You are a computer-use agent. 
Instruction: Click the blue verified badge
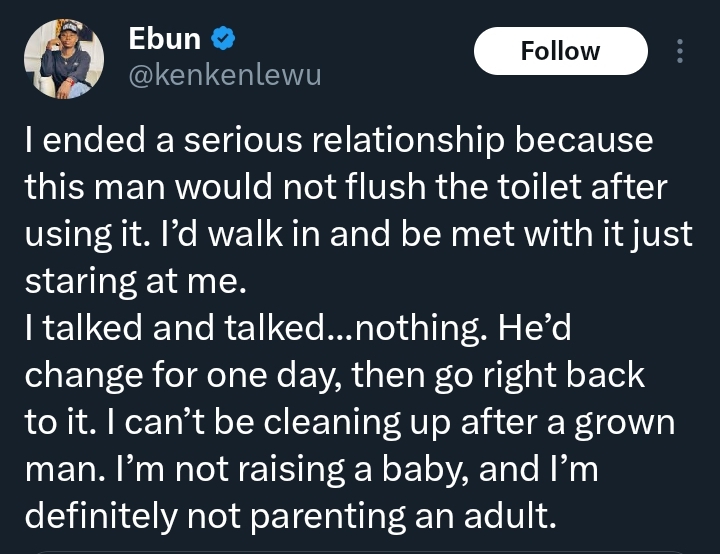pyautogui.click(x=224, y=40)
